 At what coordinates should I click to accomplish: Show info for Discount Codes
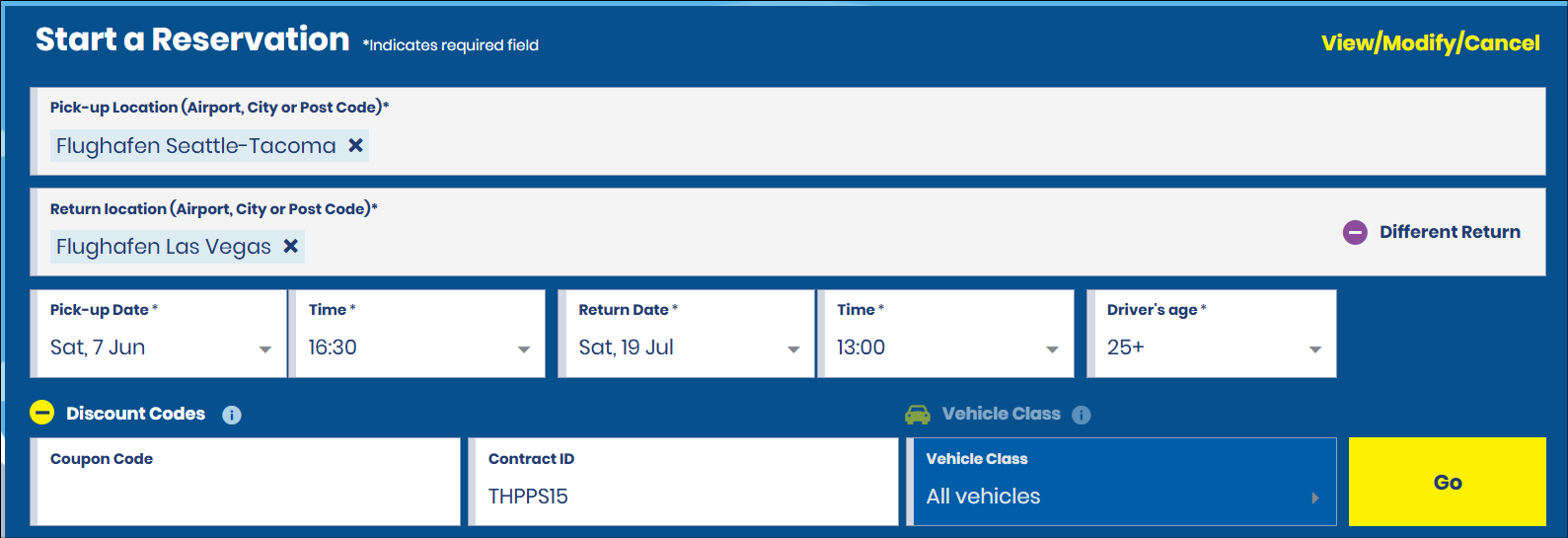click(232, 415)
